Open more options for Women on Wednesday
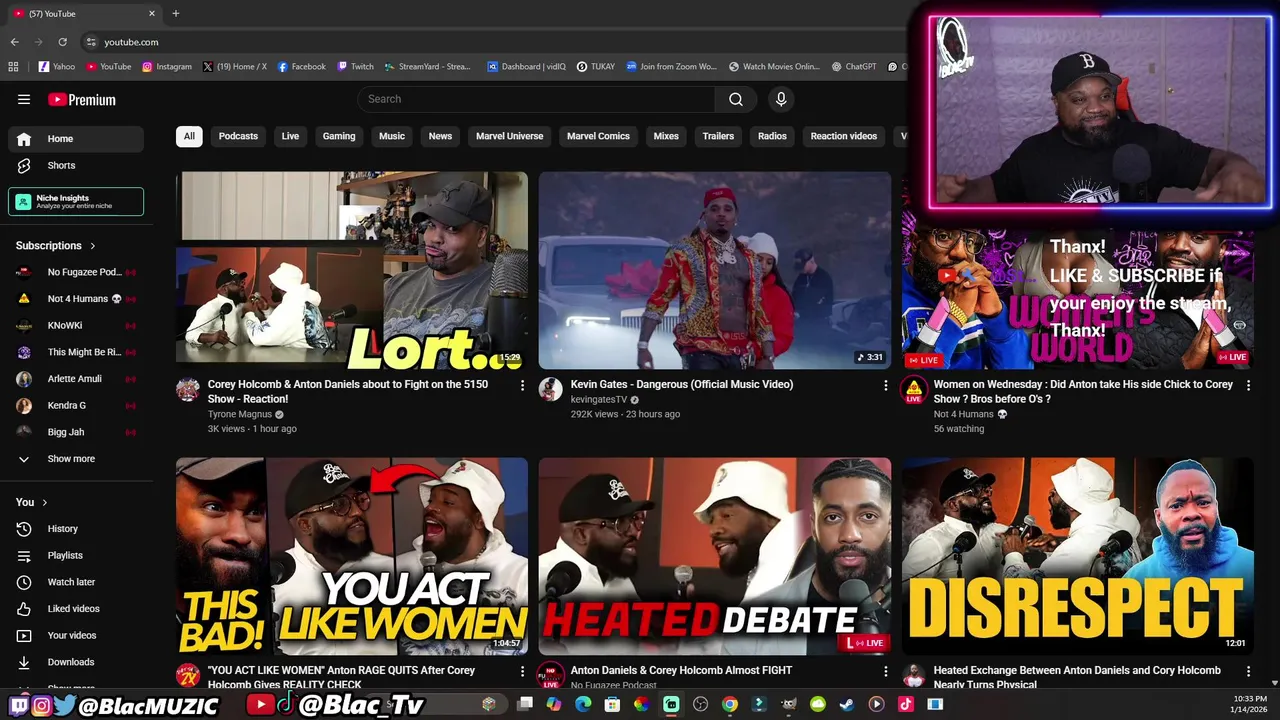 click(1248, 385)
